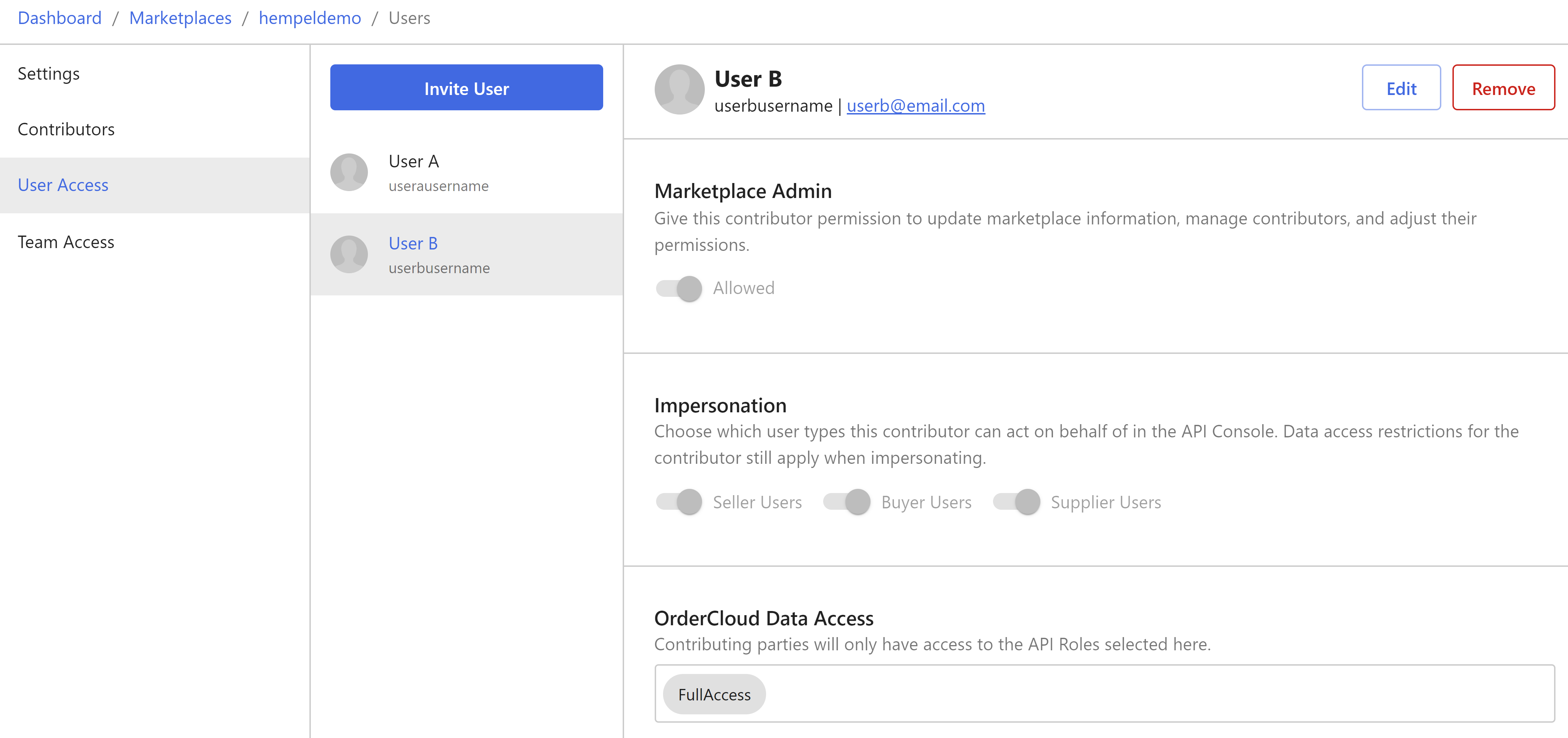The width and height of the screenshot is (1568, 738).
Task: Click the large User B profile avatar
Action: 679,89
